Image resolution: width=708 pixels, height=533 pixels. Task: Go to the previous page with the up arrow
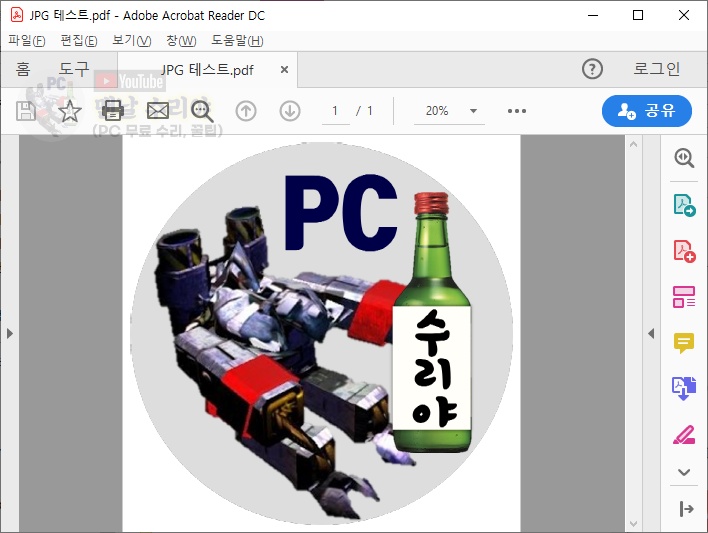tap(246, 111)
